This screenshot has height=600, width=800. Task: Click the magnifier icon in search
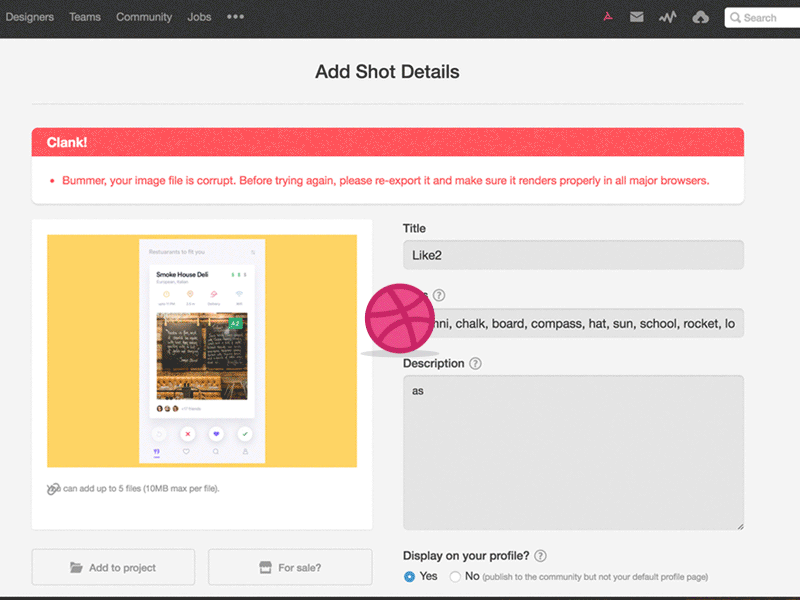(x=735, y=18)
